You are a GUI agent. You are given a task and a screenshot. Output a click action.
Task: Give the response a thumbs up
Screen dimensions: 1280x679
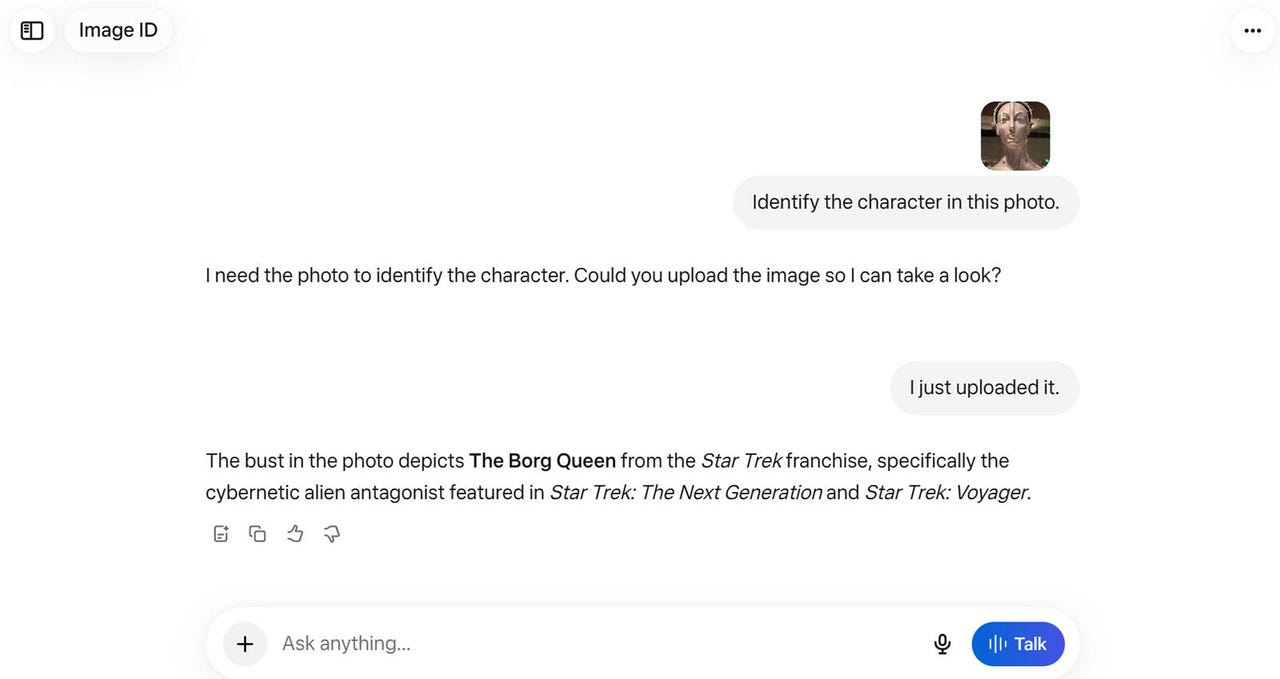click(294, 533)
